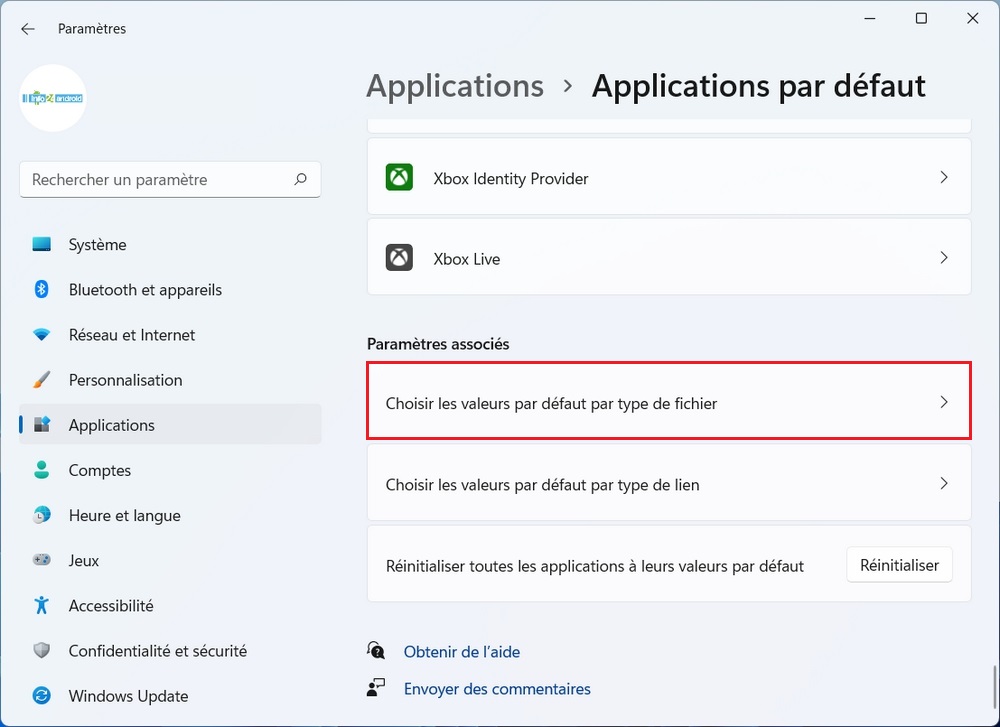This screenshot has height=727, width=1000.
Task: Click chevron for par type de lien
Action: 944,483
